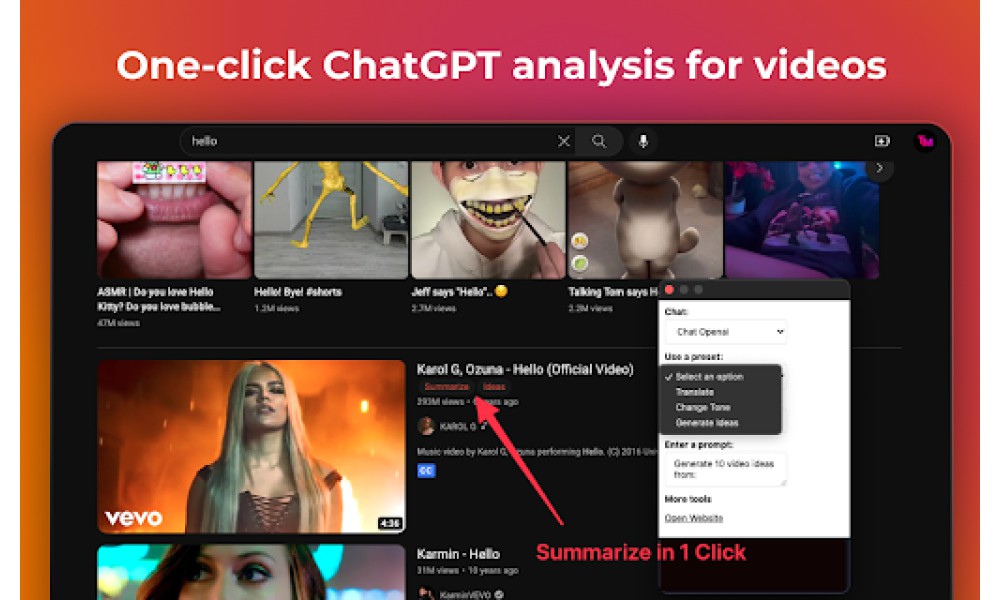Screen dimensions: 1000x600
Task: Open Karol G, Ozuna - Hello video title
Action: click(x=525, y=369)
